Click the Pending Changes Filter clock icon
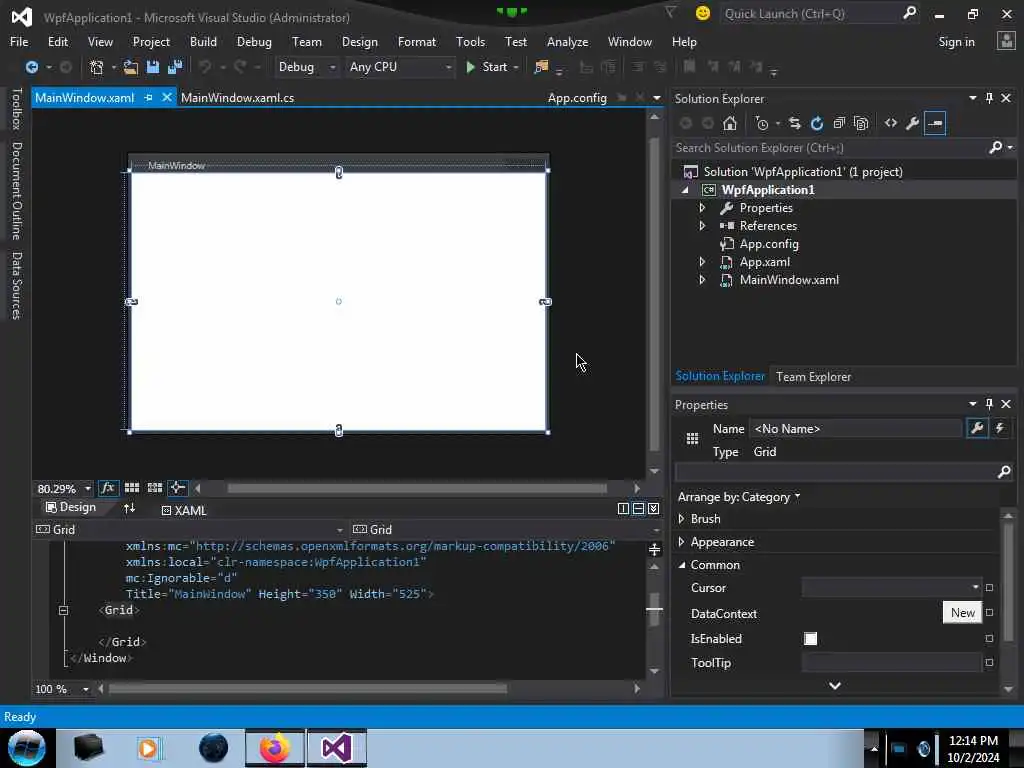Viewport: 1024px width, 768px height. (761, 123)
